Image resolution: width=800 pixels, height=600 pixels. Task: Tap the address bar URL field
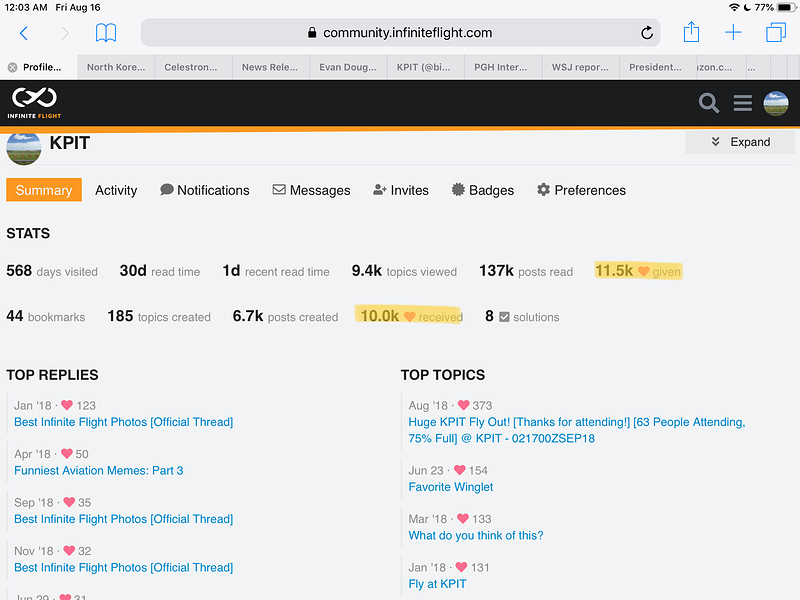(x=400, y=33)
